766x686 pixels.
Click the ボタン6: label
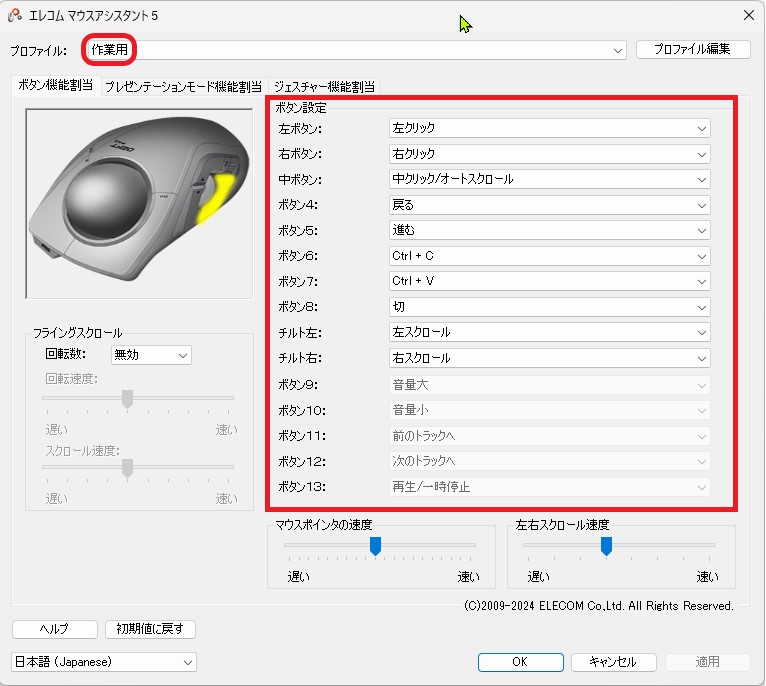click(298, 256)
